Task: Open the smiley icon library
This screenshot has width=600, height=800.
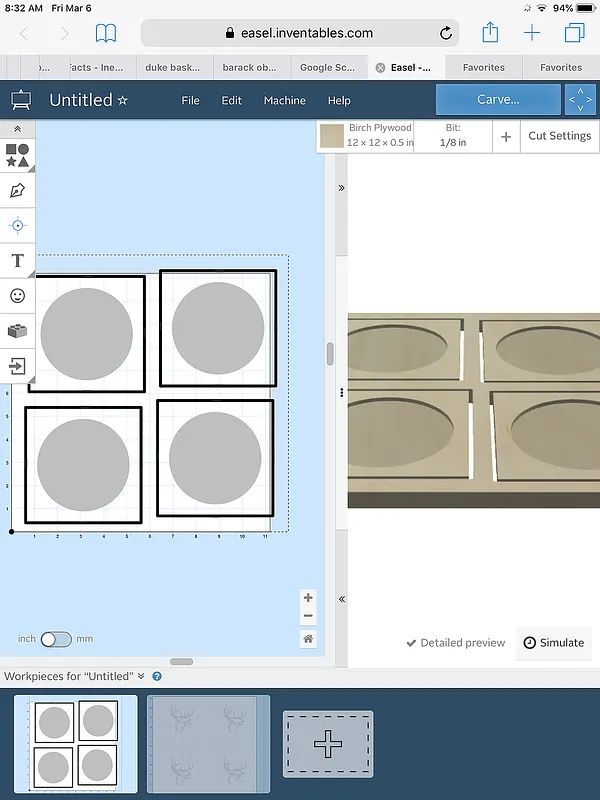Action: coord(17,296)
